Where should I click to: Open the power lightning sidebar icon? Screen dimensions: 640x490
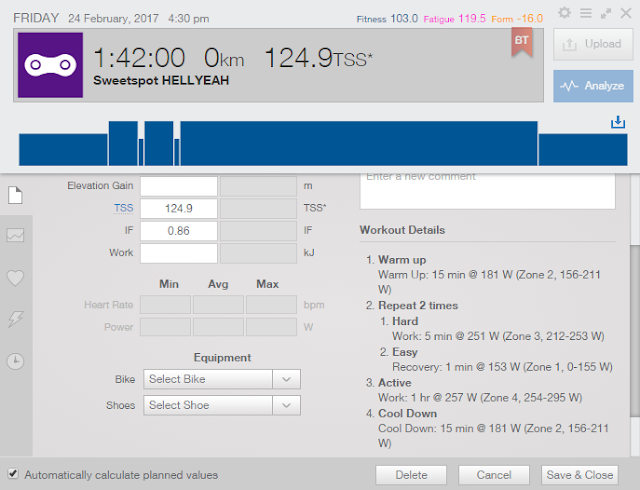16,319
